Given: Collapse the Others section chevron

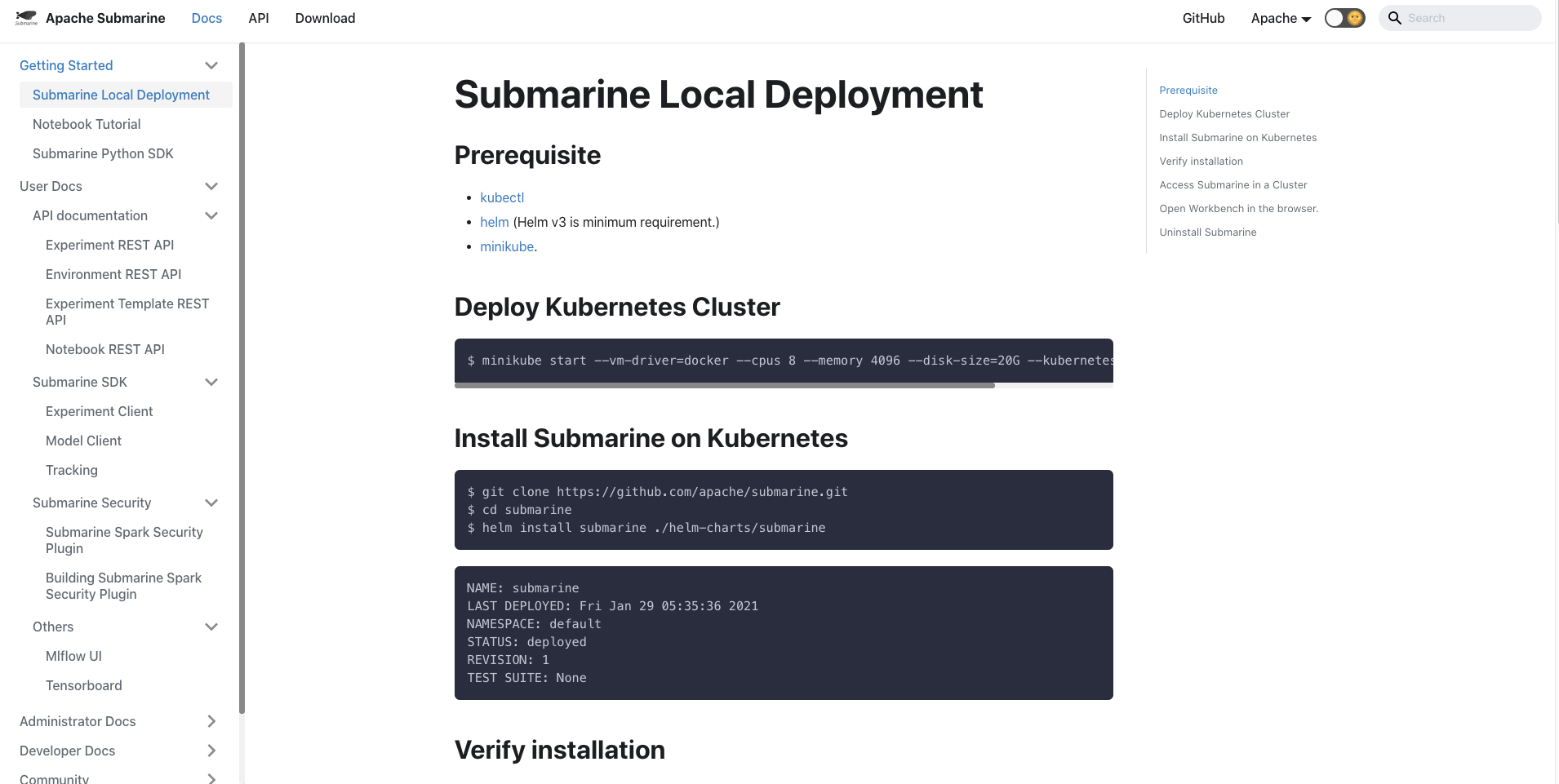Looking at the screenshot, I should coord(211,627).
